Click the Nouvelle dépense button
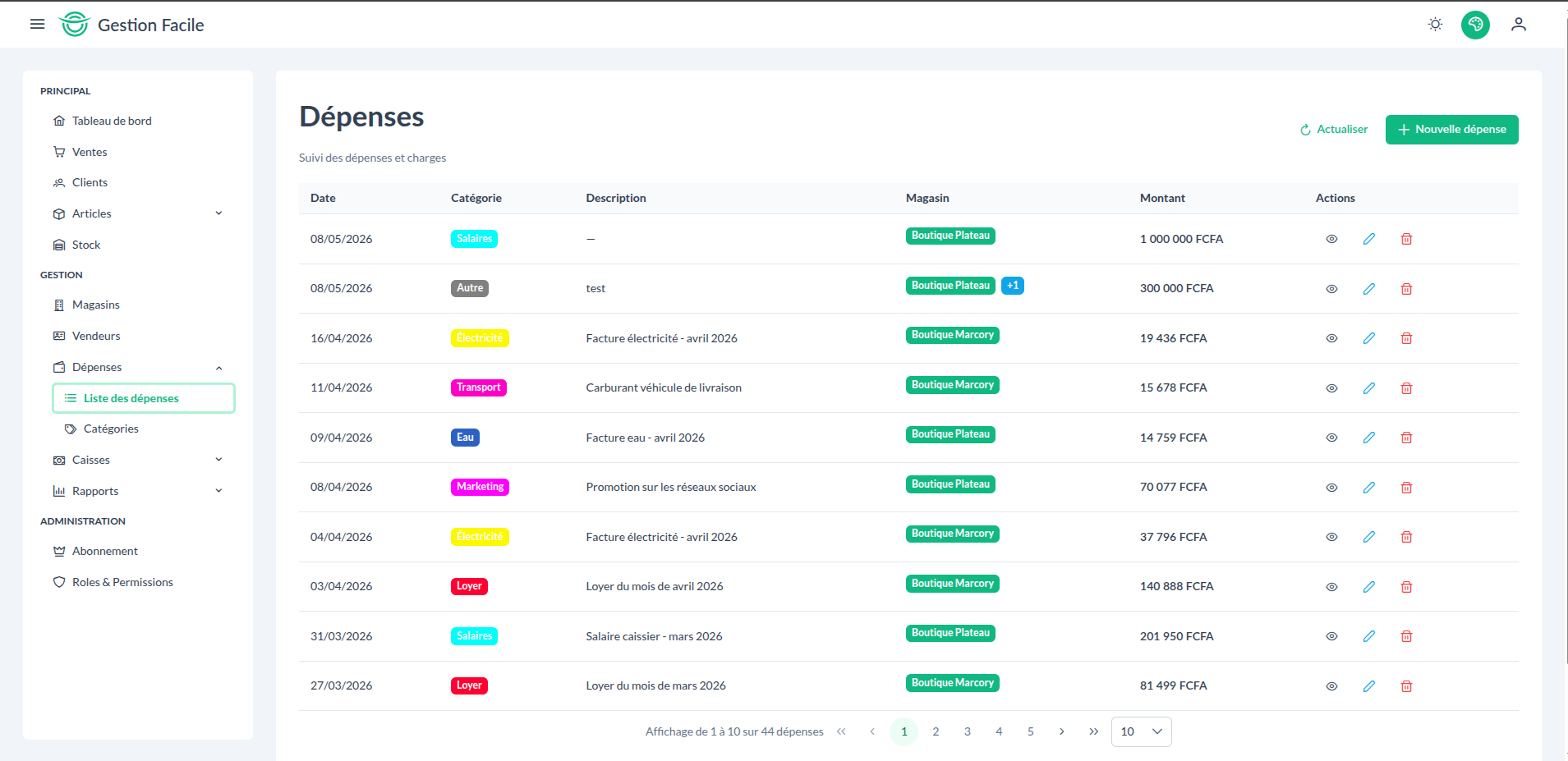The height and width of the screenshot is (761, 1568). 1451,130
